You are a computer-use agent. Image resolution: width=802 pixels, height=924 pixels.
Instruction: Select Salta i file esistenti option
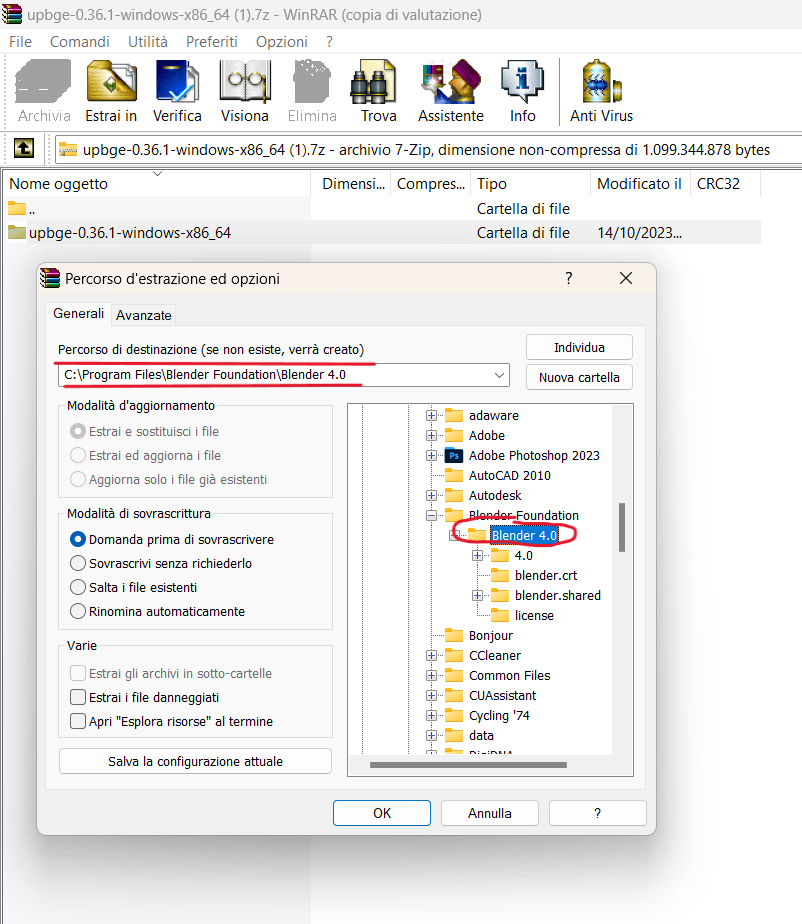tap(78, 588)
